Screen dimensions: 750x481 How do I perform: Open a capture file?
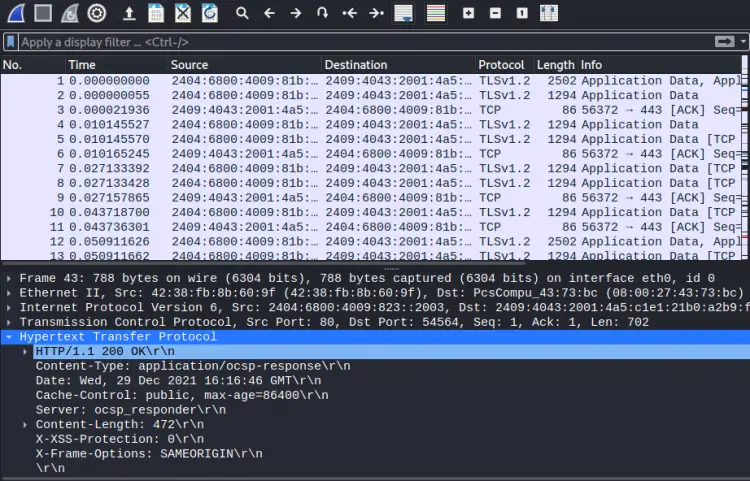pyautogui.click(x=129, y=13)
